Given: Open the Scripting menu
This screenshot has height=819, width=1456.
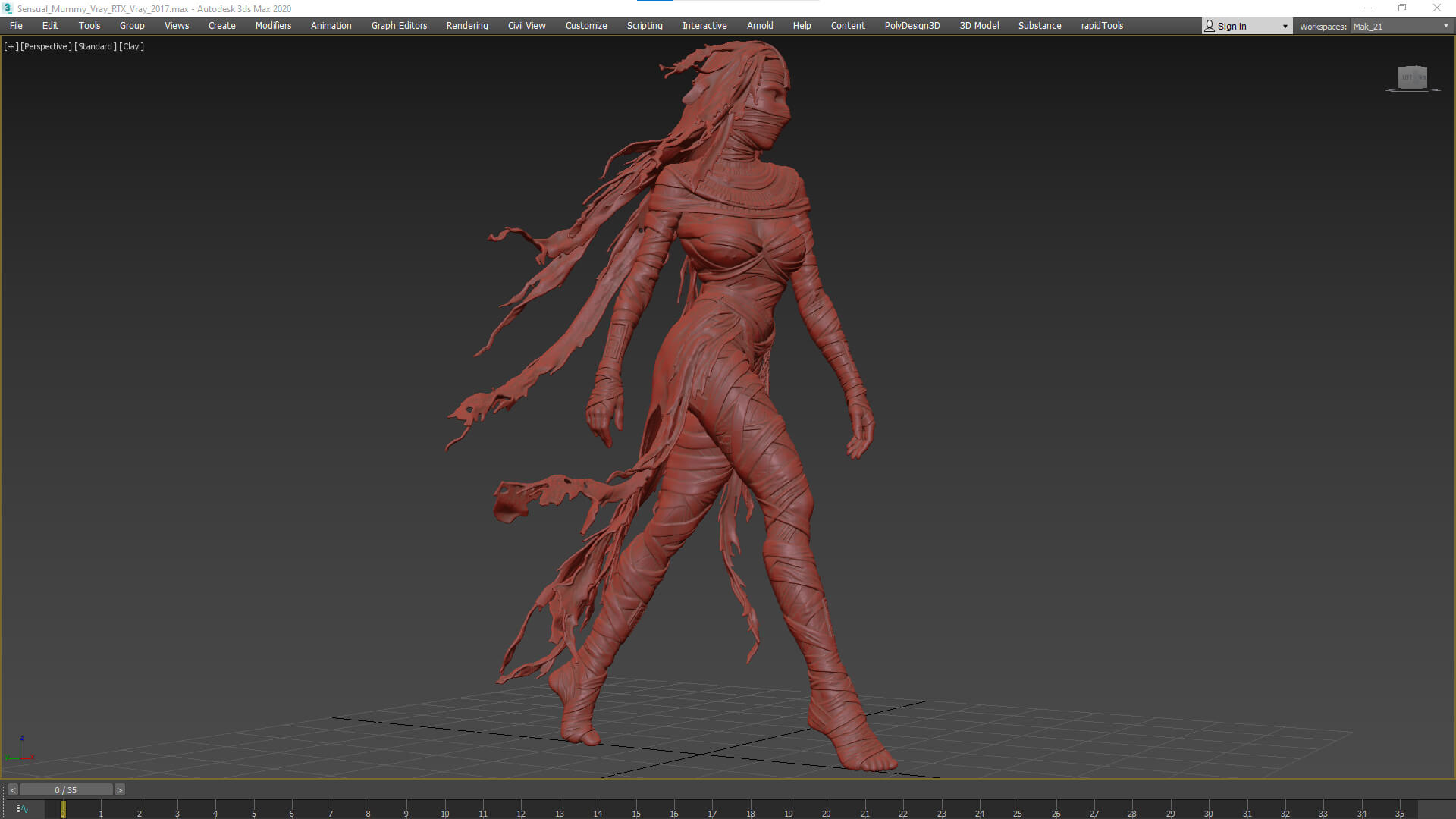Looking at the screenshot, I should [x=645, y=26].
